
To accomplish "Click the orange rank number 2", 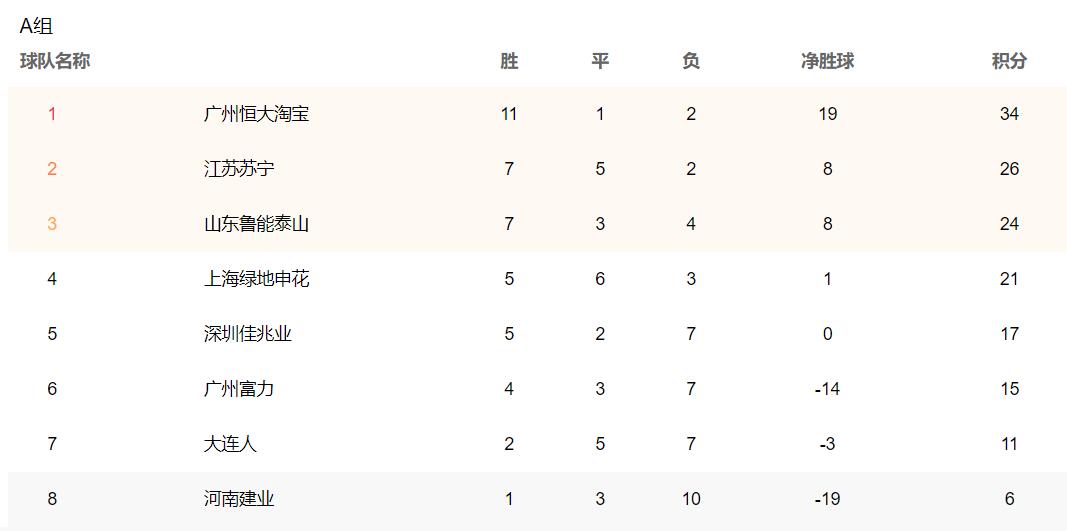I will [52, 169].
